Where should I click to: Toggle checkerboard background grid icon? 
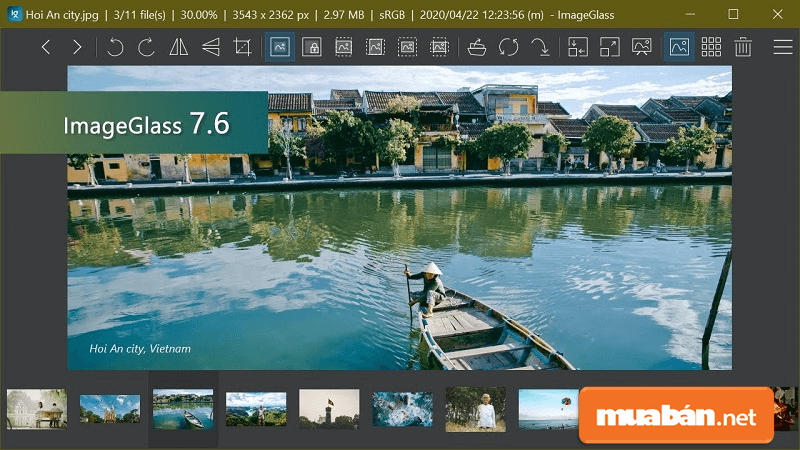coord(711,47)
